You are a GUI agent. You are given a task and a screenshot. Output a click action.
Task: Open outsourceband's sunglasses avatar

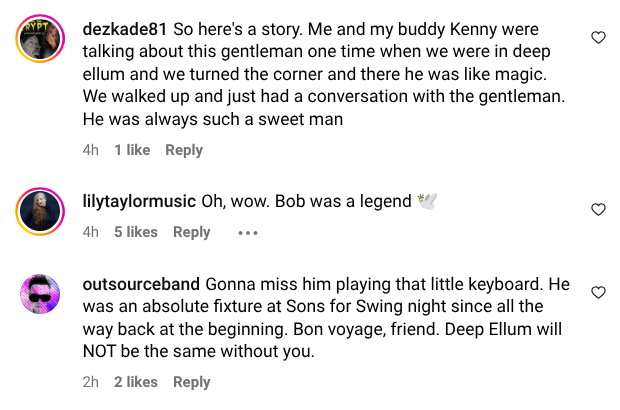[42, 295]
